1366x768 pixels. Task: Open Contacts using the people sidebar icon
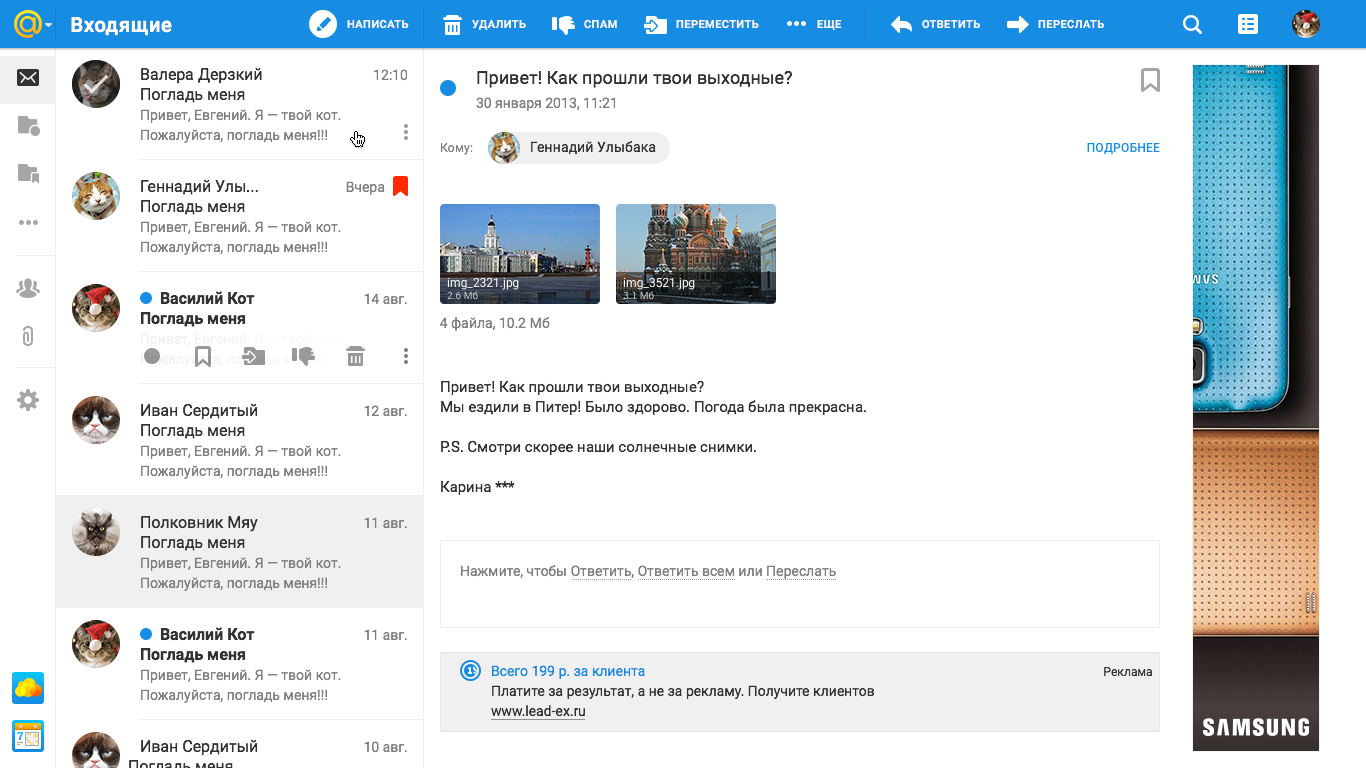27,288
